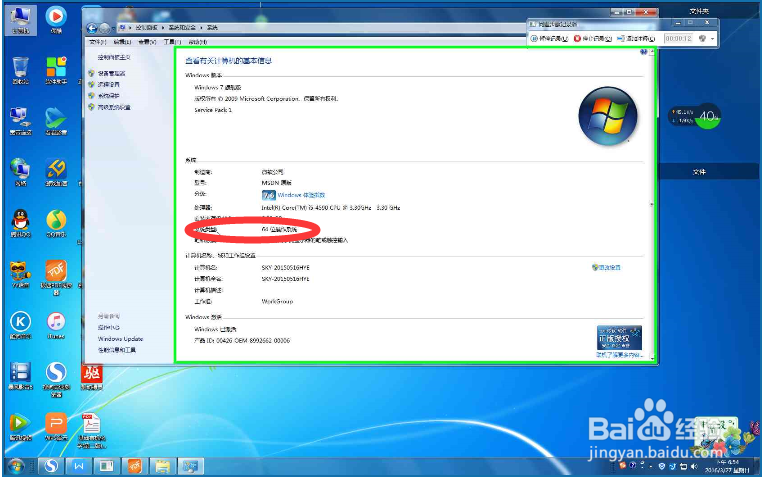The image size is (766, 480).
Task: Open the steps recorder help dropdown arrow
Action: [x=712, y=39]
